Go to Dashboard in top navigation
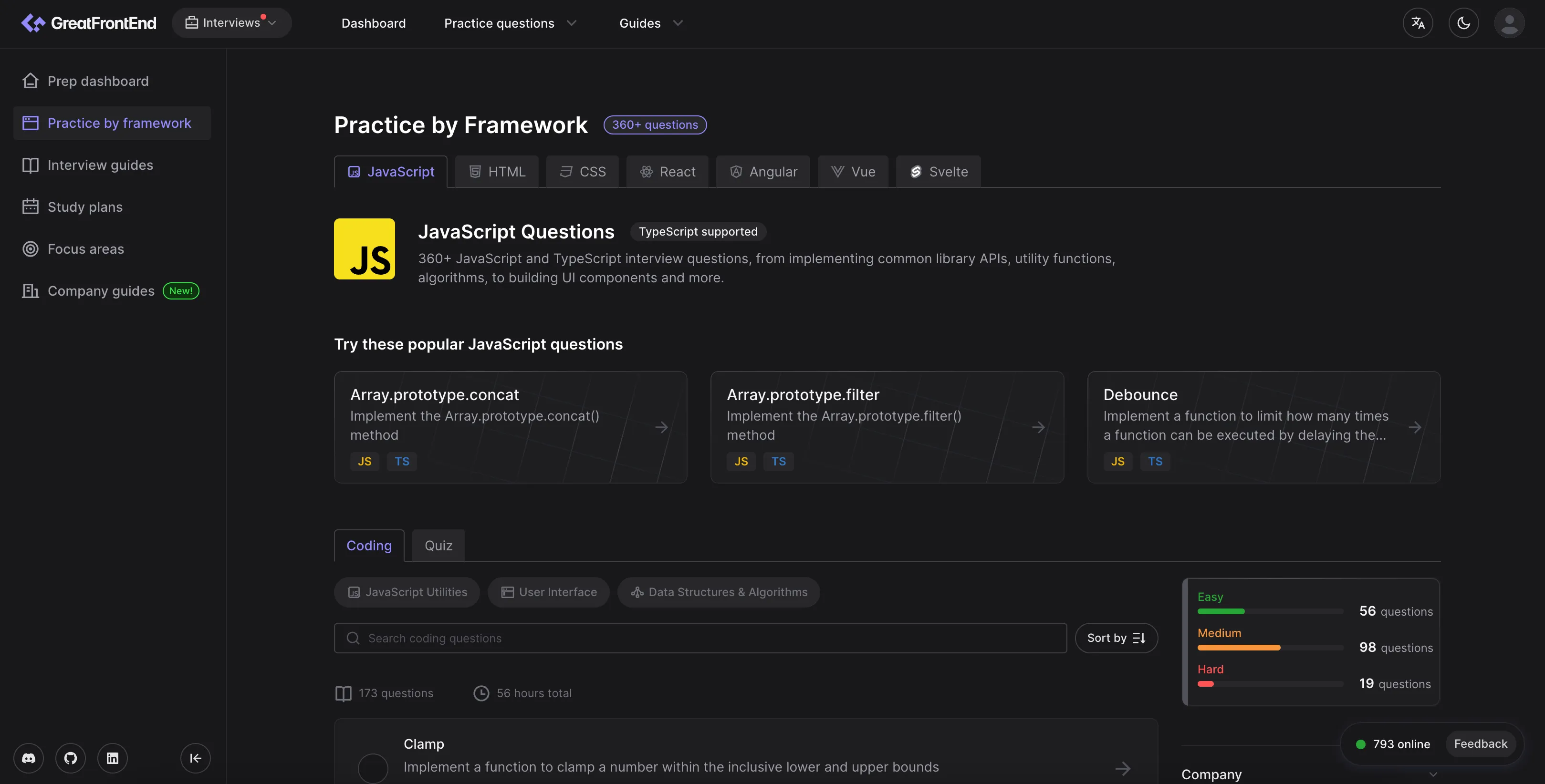The height and width of the screenshot is (784, 1545). click(373, 23)
